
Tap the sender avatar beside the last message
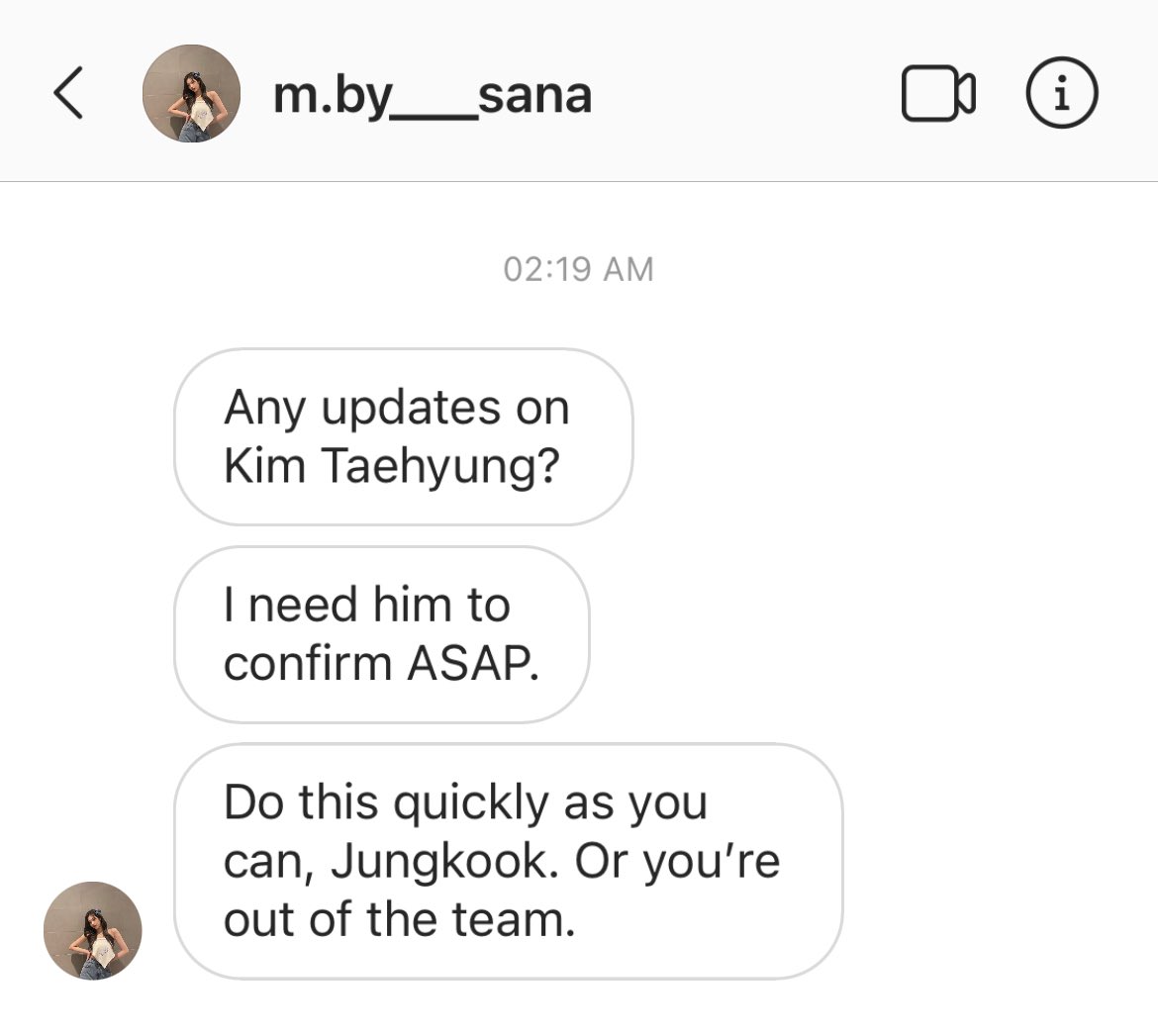[x=93, y=930]
